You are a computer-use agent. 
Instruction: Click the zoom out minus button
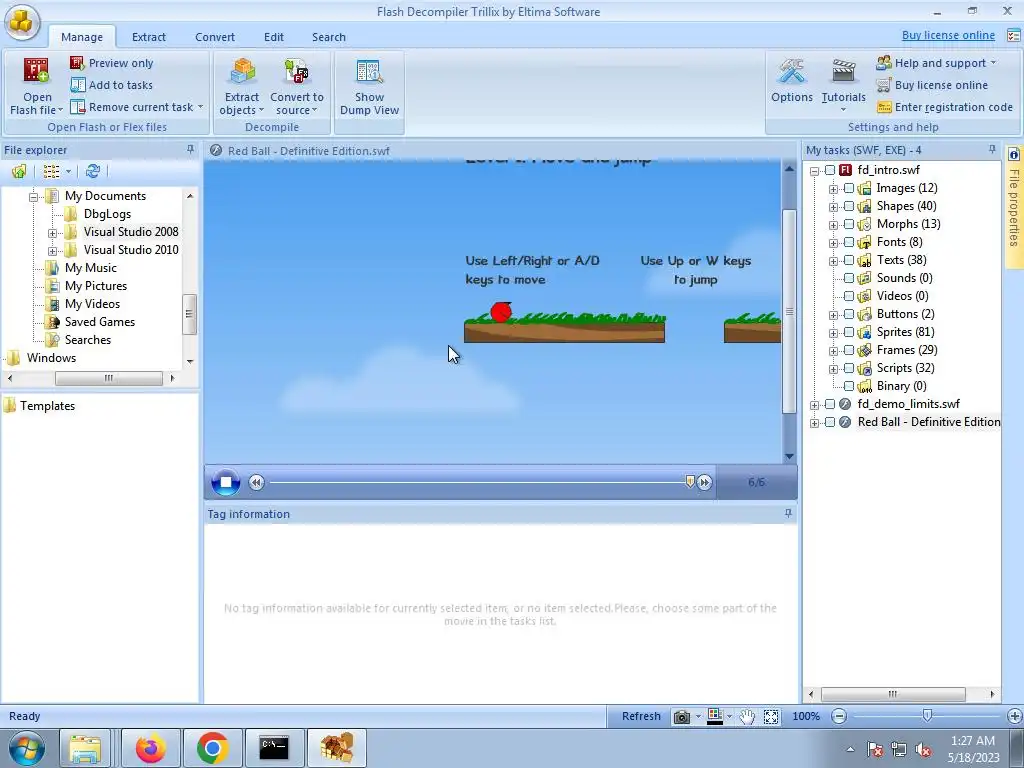click(x=839, y=716)
